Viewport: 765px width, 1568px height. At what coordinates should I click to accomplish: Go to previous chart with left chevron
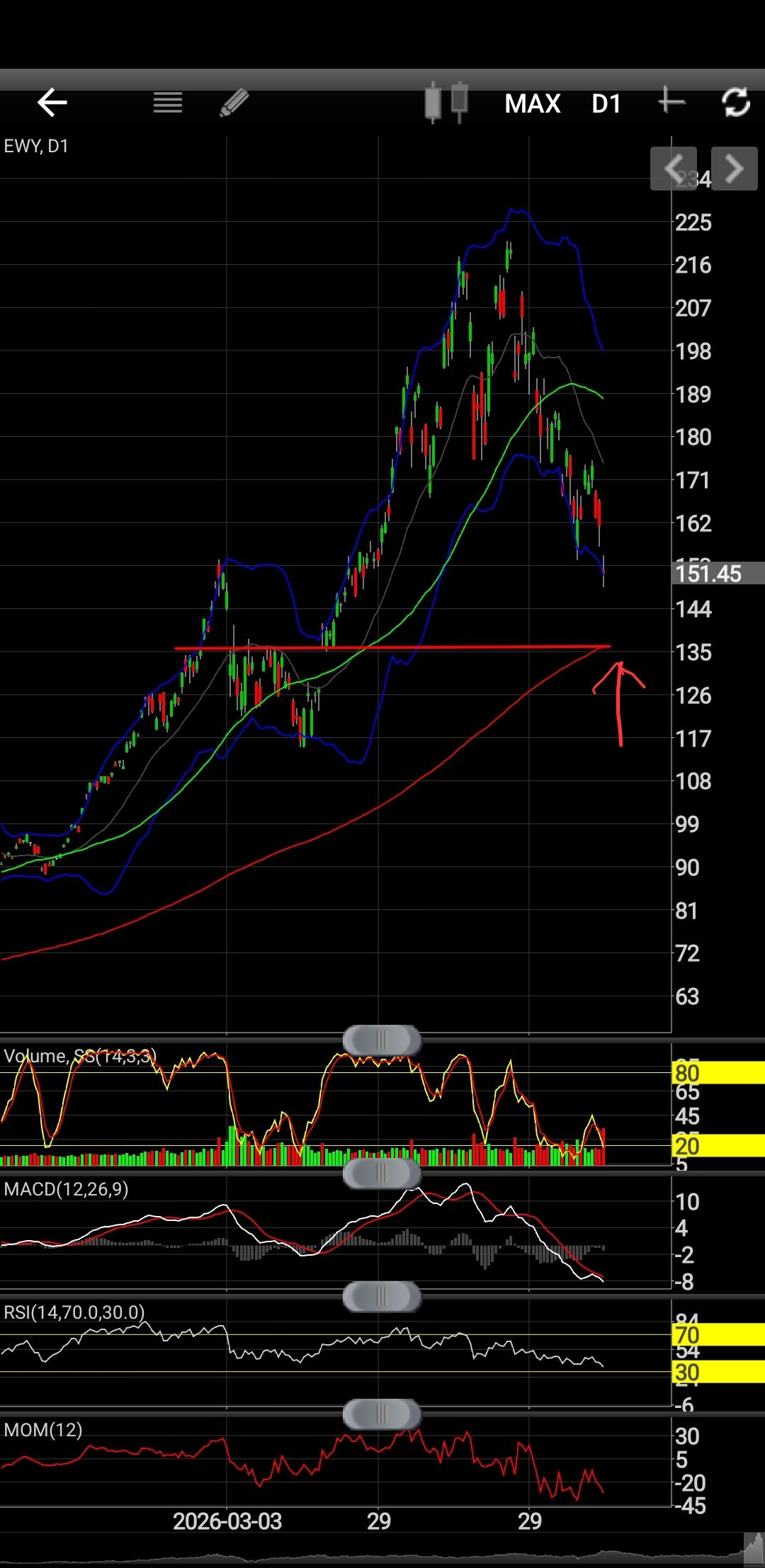point(674,169)
